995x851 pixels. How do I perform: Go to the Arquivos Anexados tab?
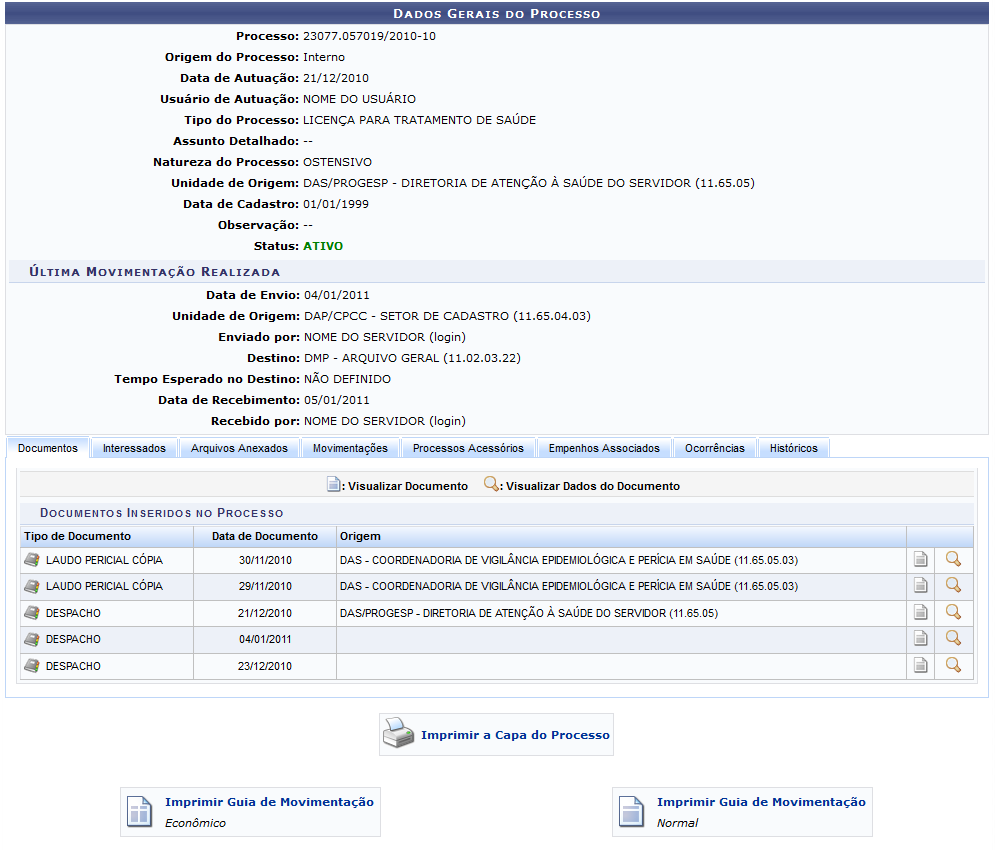tap(239, 448)
